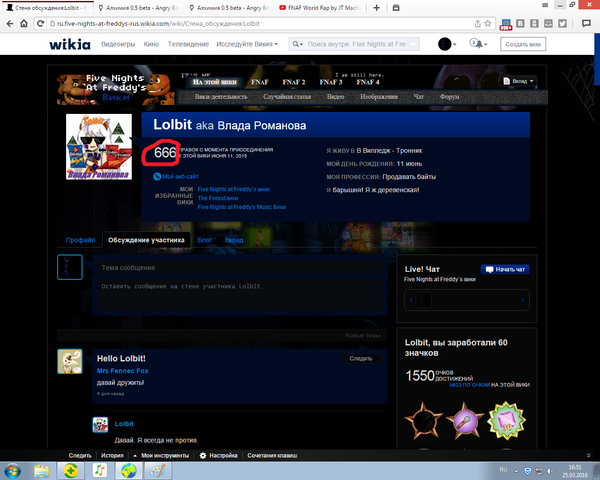The width and height of the screenshot is (600, 480).
Task: Switch to the Профайл tab
Action: coord(80,240)
